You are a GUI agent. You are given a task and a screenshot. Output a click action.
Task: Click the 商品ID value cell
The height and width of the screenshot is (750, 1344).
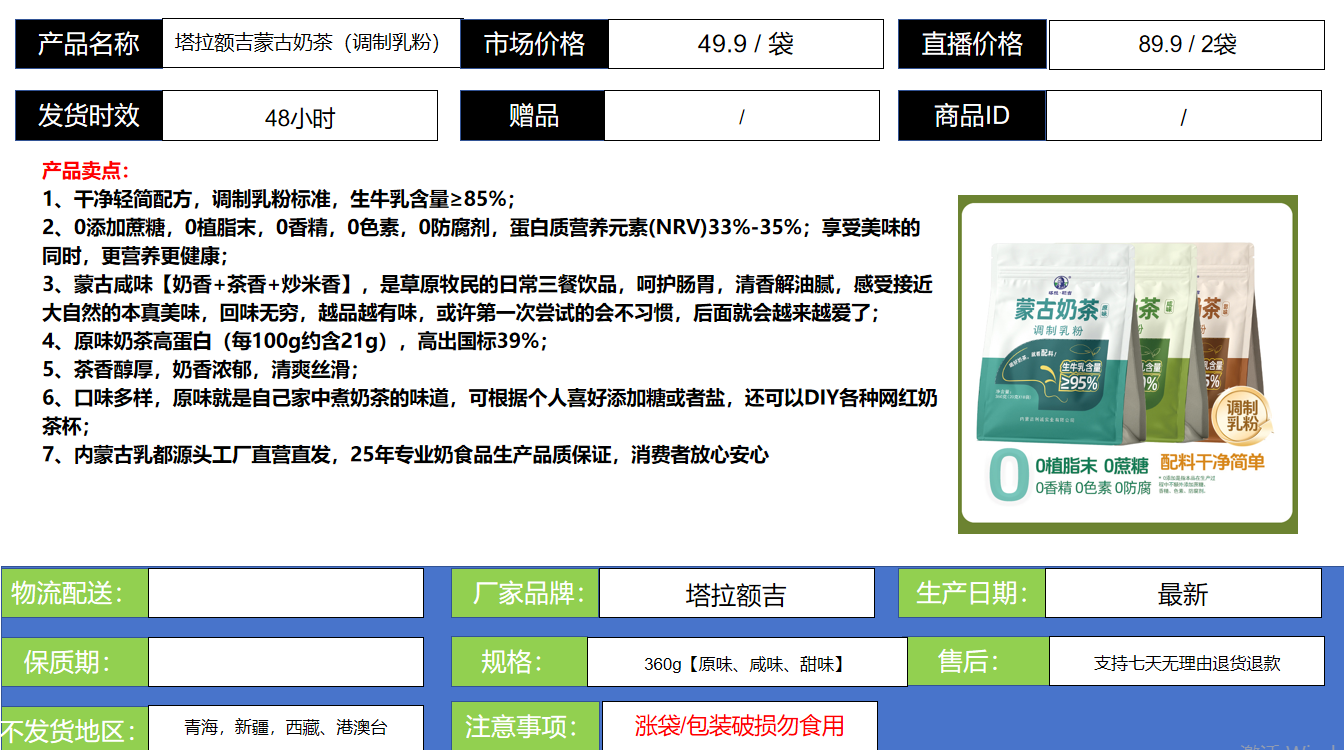coord(1183,117)
